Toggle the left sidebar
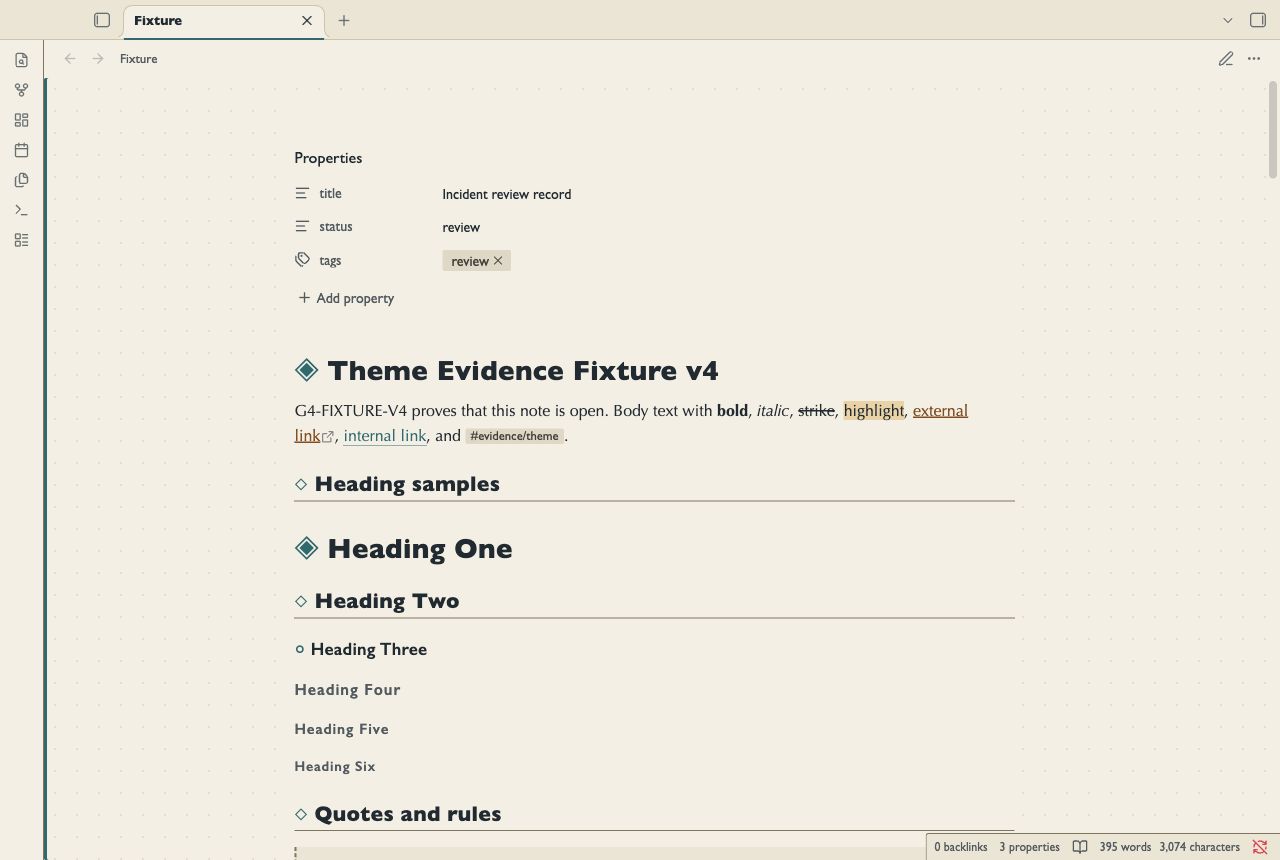The height and width of the screenshot is (860, 1280). [x=102, y=20]
